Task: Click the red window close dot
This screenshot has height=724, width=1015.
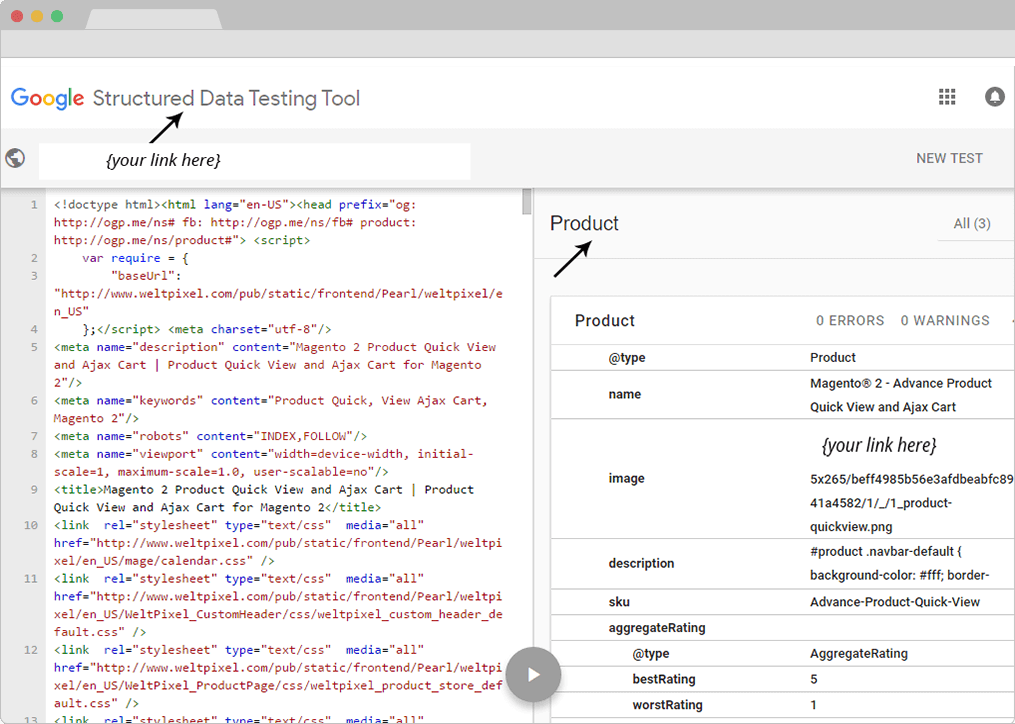Action: (x=17, y=16)
